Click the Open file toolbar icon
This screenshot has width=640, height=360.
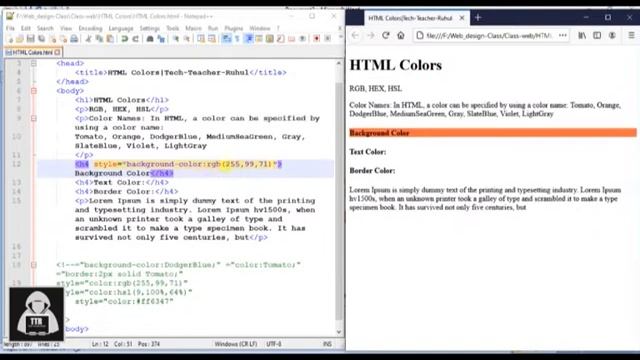(20, 39)
